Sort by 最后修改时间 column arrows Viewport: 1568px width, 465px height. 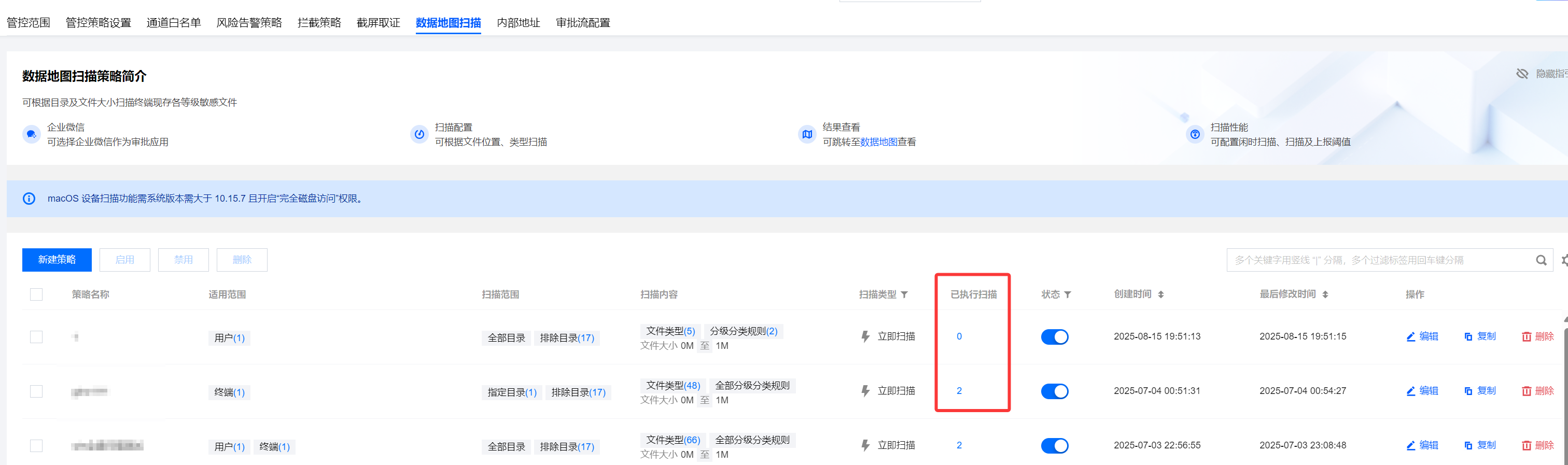[x=1325, y=294]
